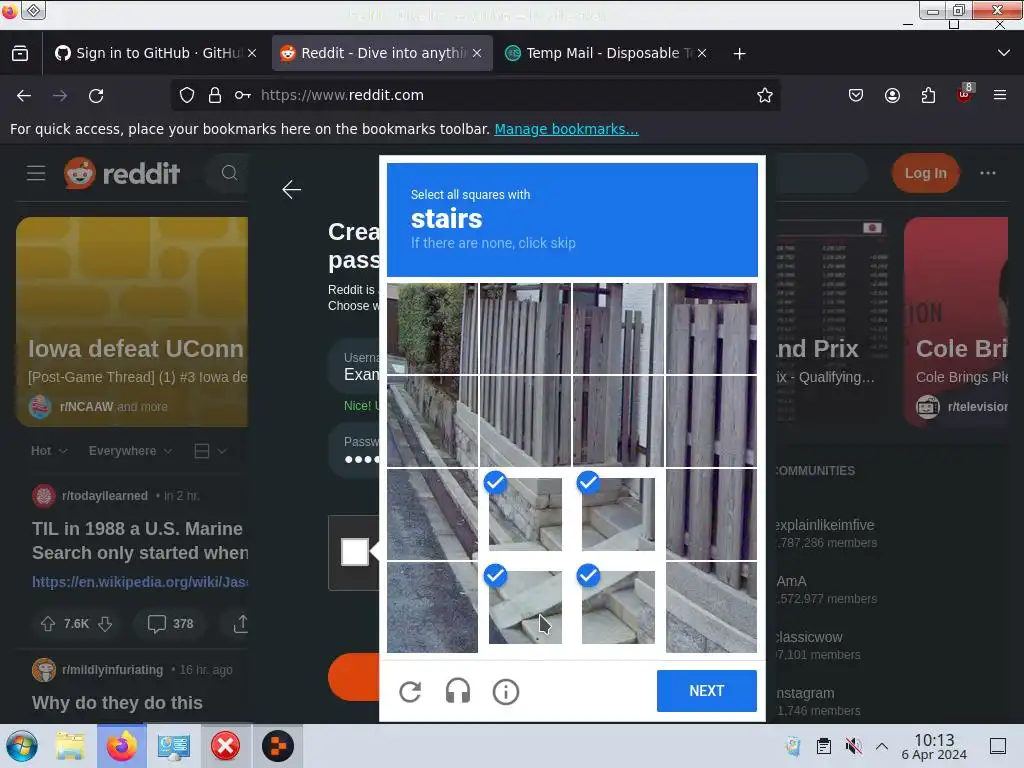Viewport: 1024px width, 768px height.
Task: Click the uBlock Origin extension icon
Action: click(965, 94)
